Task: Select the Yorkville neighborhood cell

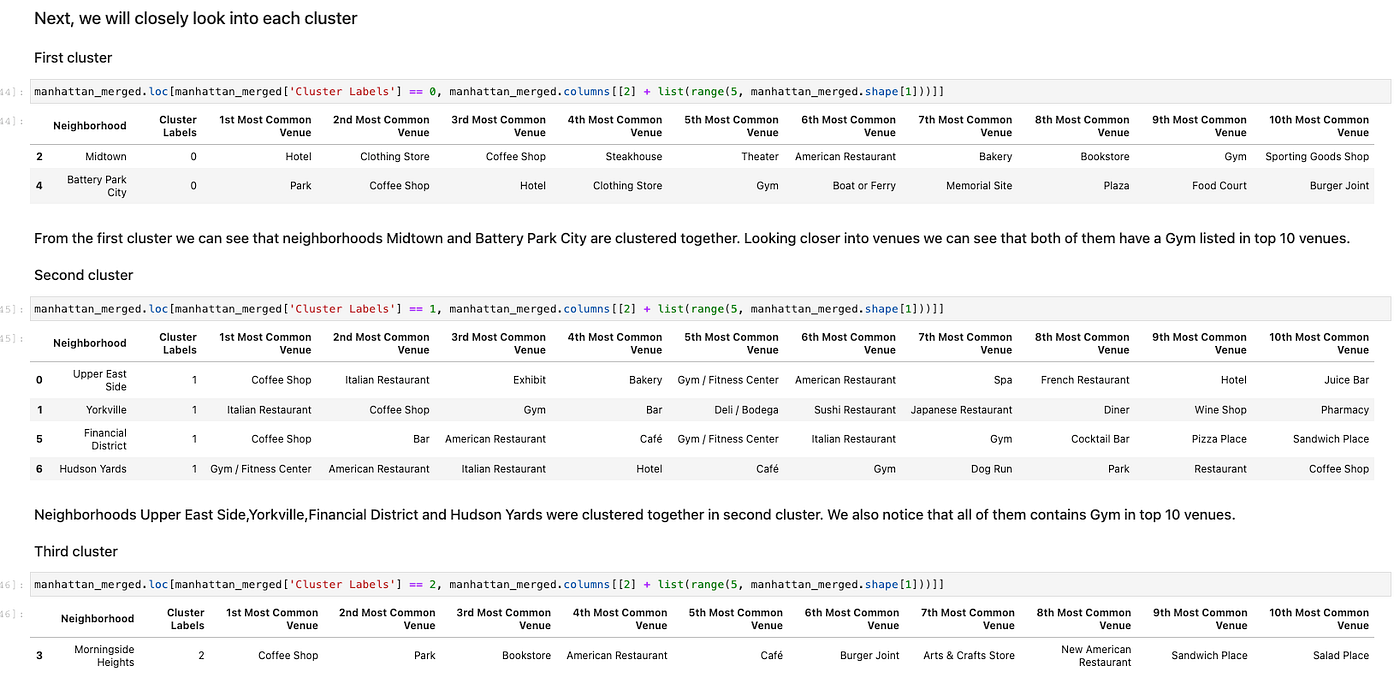Action: tap(106, 410)
